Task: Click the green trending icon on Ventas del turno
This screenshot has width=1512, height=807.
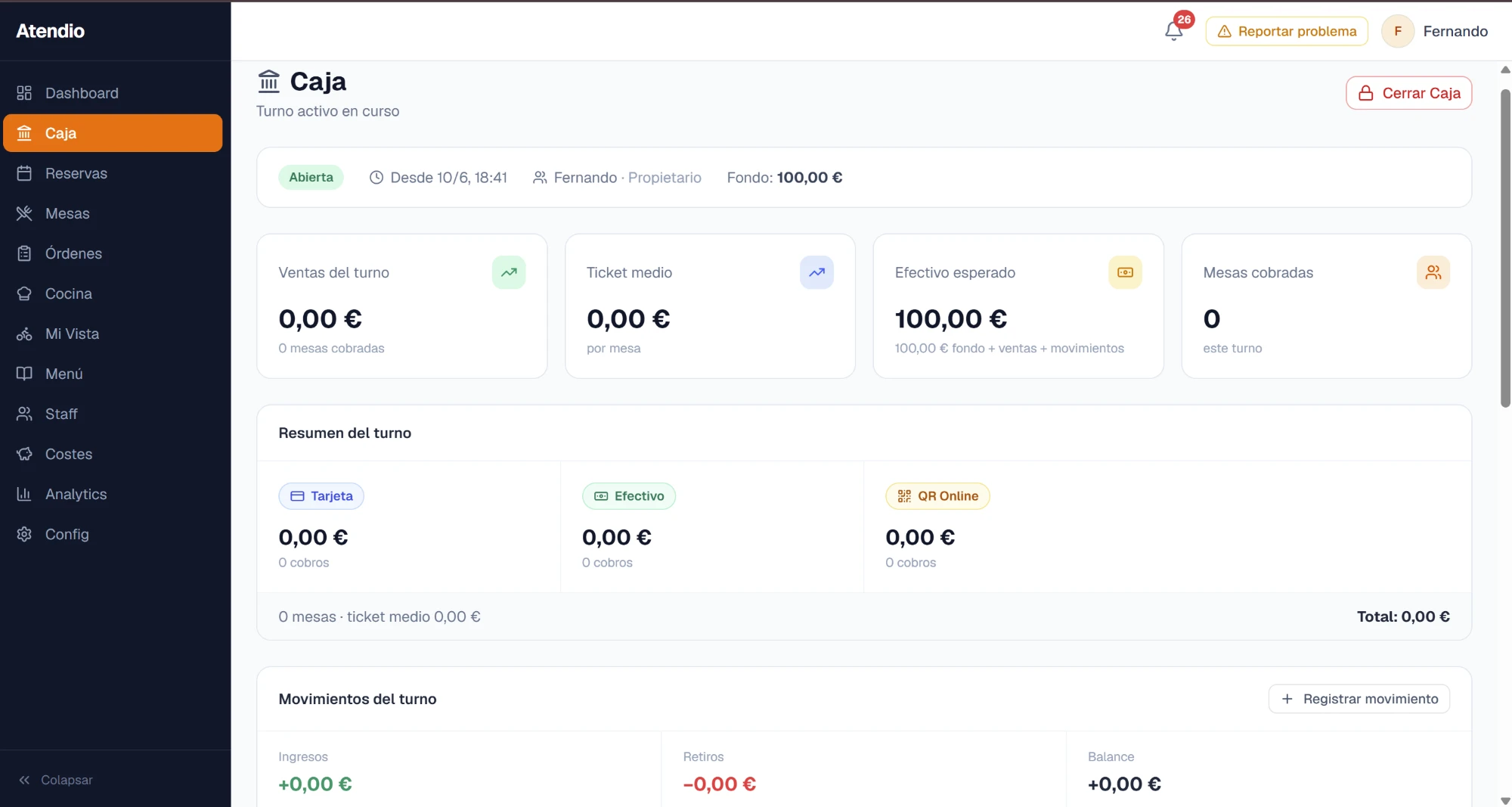Action: point(509,272)
